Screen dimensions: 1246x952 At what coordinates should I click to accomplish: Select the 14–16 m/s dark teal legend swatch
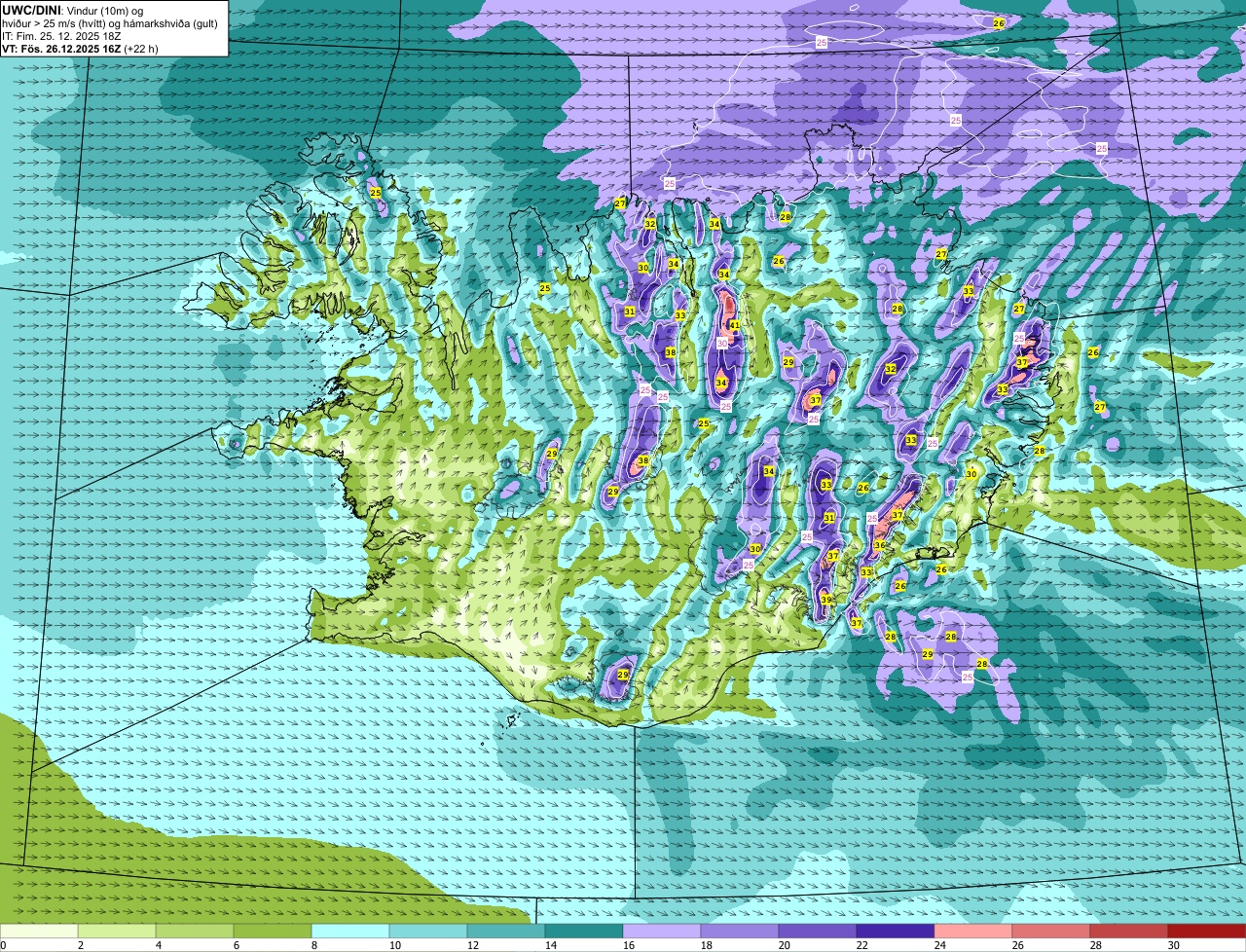584,932
